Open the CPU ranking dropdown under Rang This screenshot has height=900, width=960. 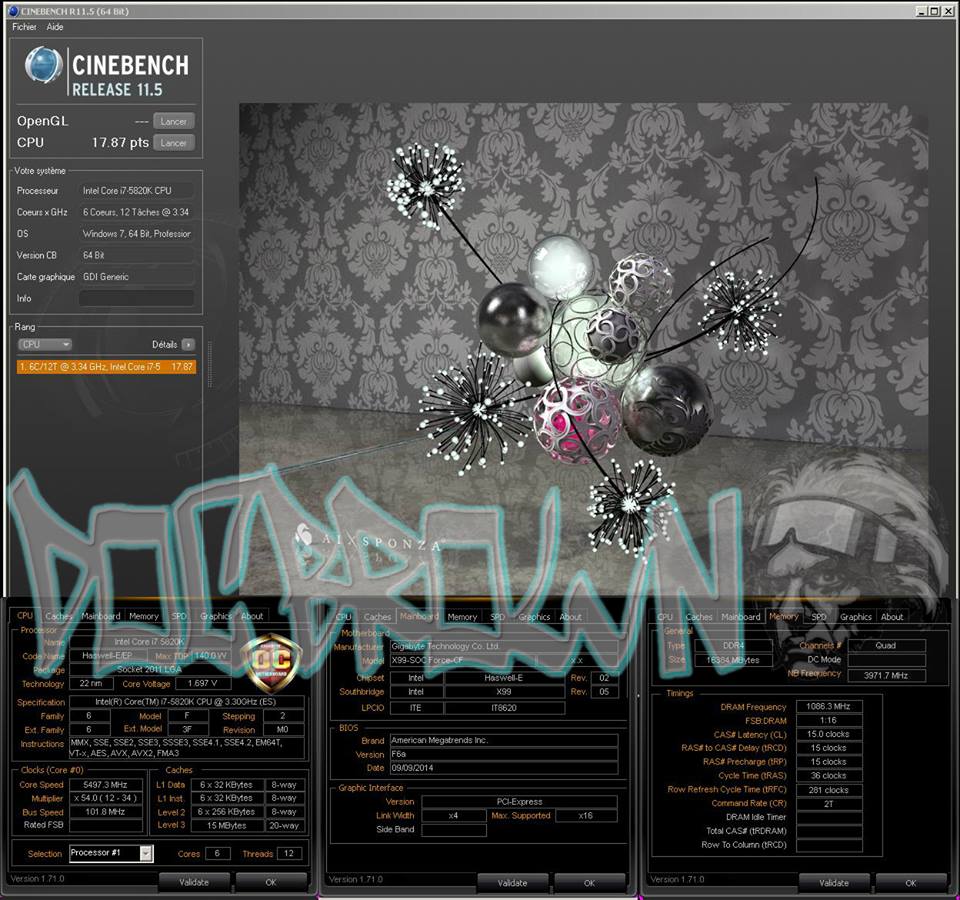(45, 345)
